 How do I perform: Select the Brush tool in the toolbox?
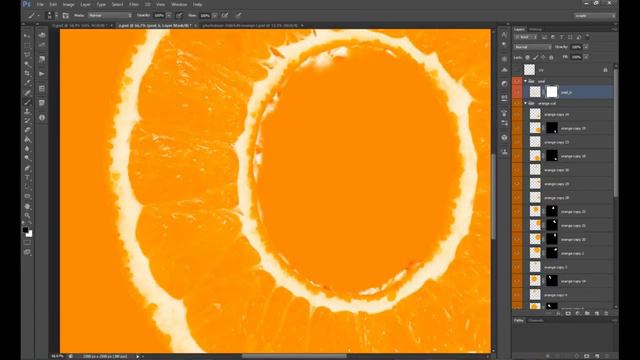pos(27,102)
